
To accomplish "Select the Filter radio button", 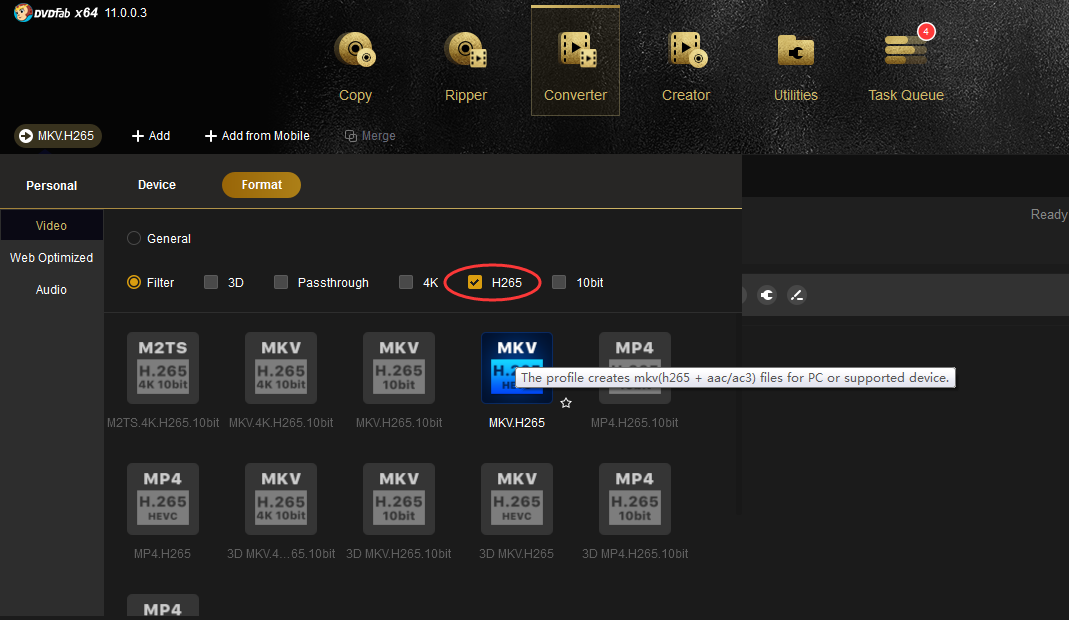I will [x=134, y=282].
